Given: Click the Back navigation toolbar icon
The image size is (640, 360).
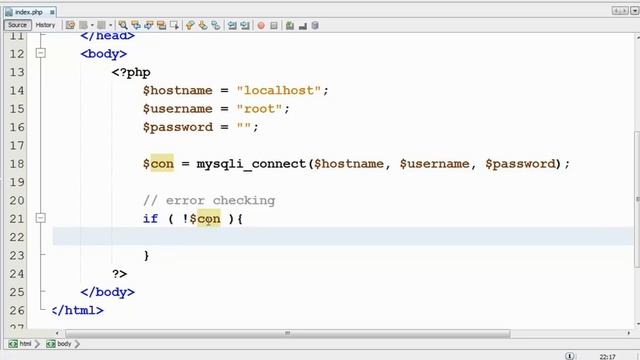Looking at the screenshot, I should pos(83,25).
